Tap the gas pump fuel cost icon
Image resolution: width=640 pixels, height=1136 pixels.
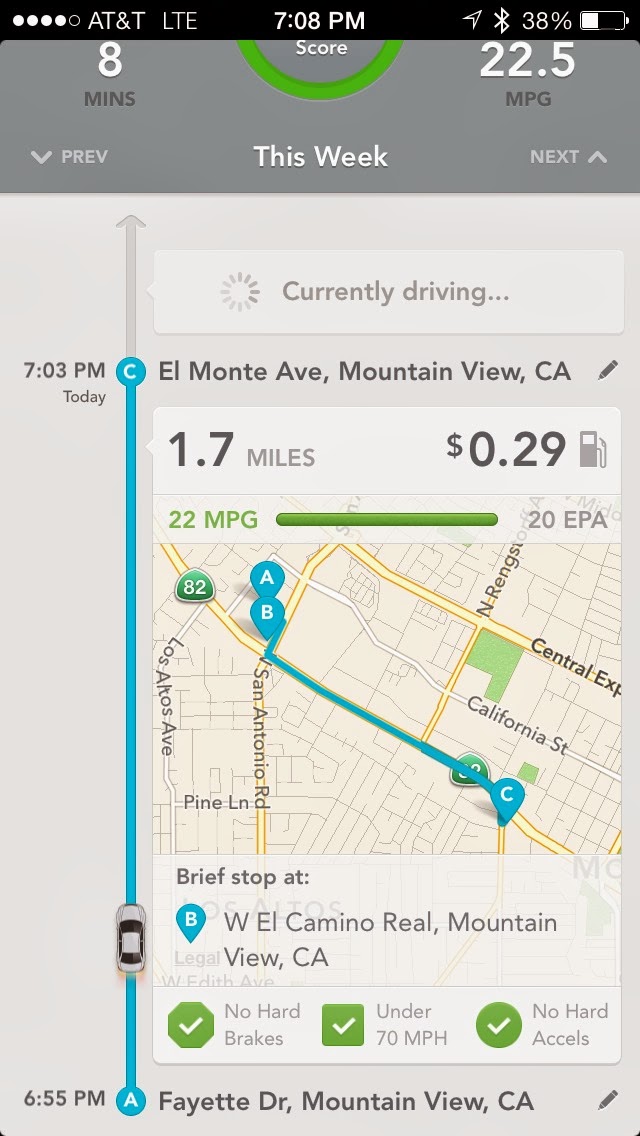(x=592, y=449)
